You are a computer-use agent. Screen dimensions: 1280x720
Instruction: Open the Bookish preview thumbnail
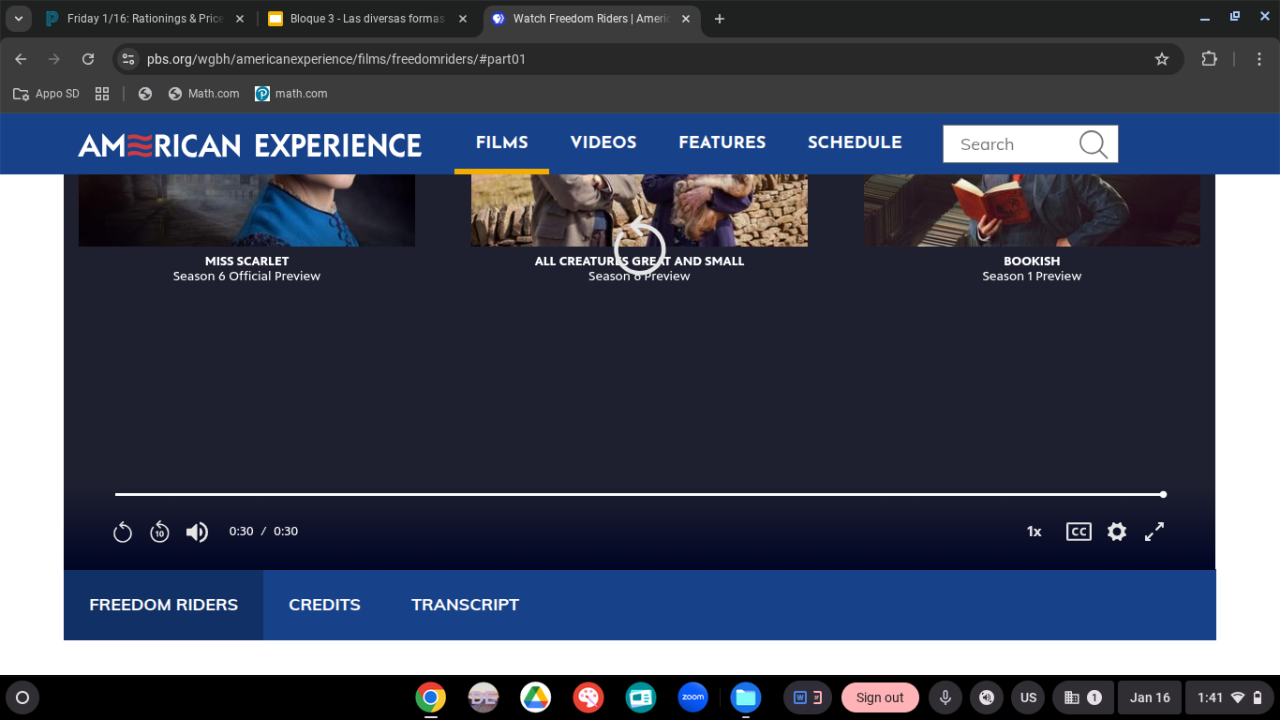point(1032,210)
